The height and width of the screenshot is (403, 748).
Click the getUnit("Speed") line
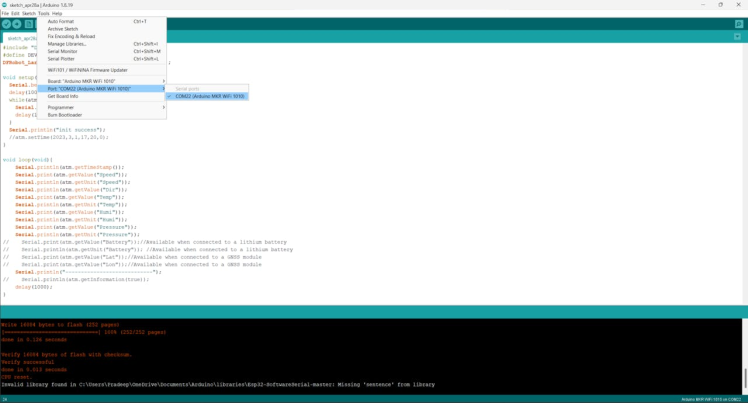click(73, 182)
